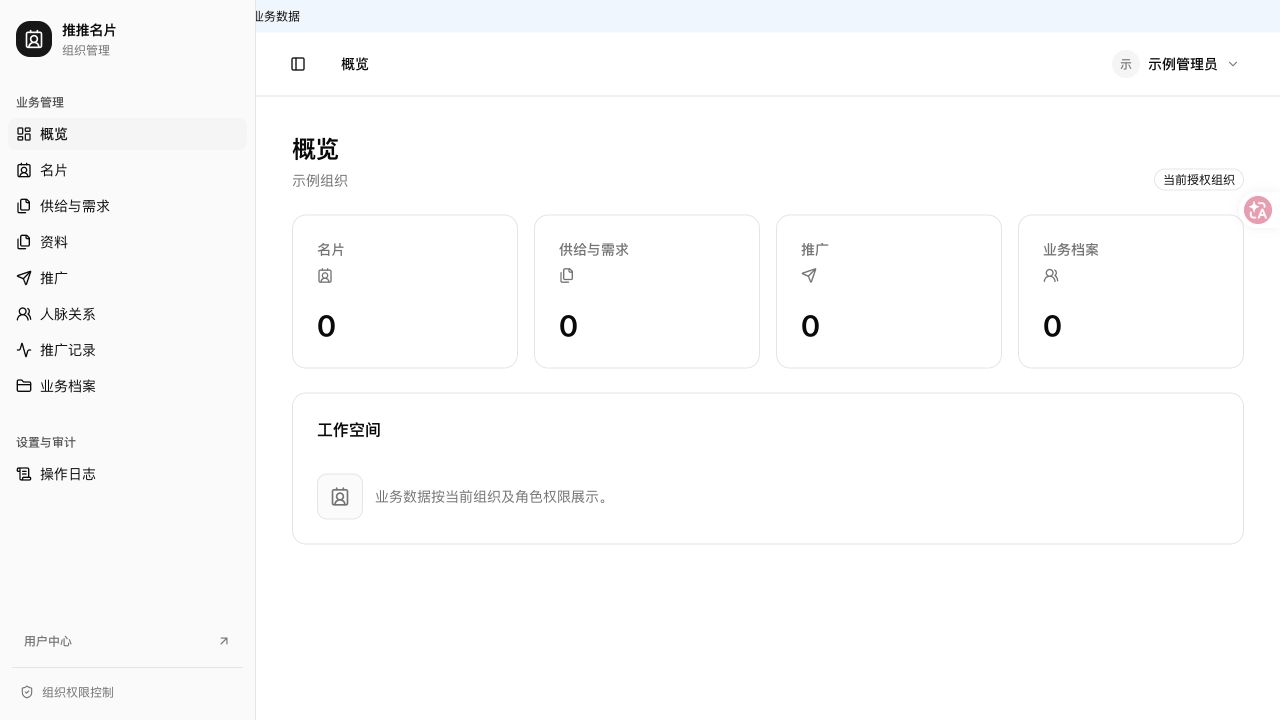
Task: Click the 推推名片 app logo icon
Action: [x=34, y=39]
